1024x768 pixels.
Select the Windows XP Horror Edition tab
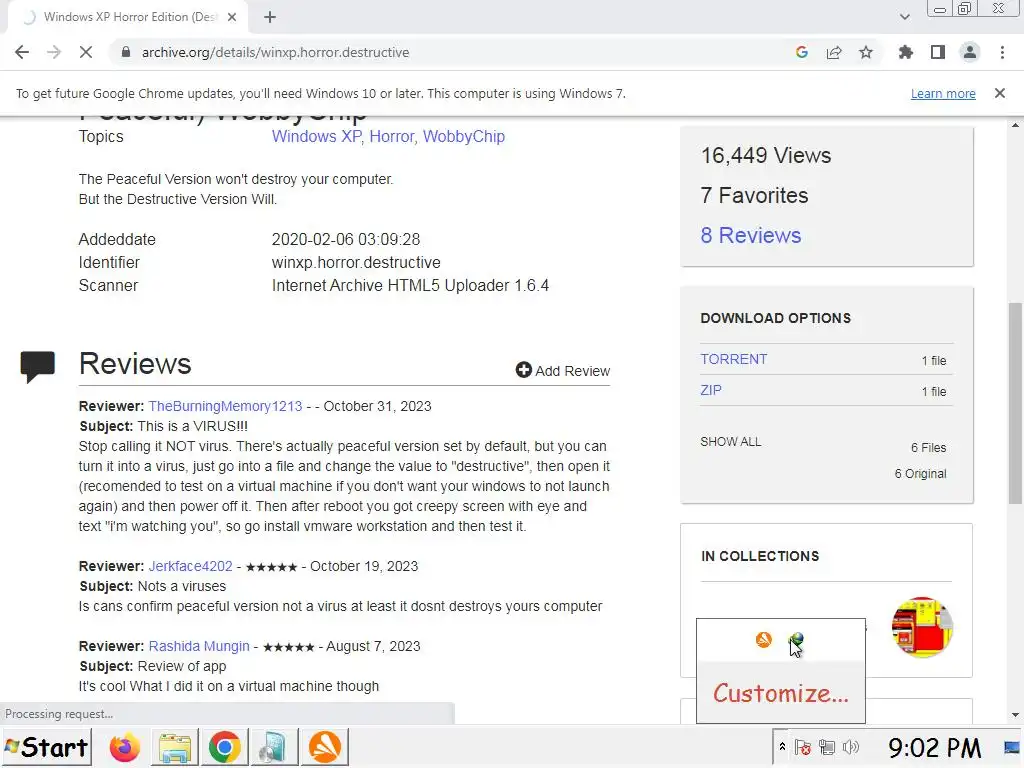[x=128, y=17]
